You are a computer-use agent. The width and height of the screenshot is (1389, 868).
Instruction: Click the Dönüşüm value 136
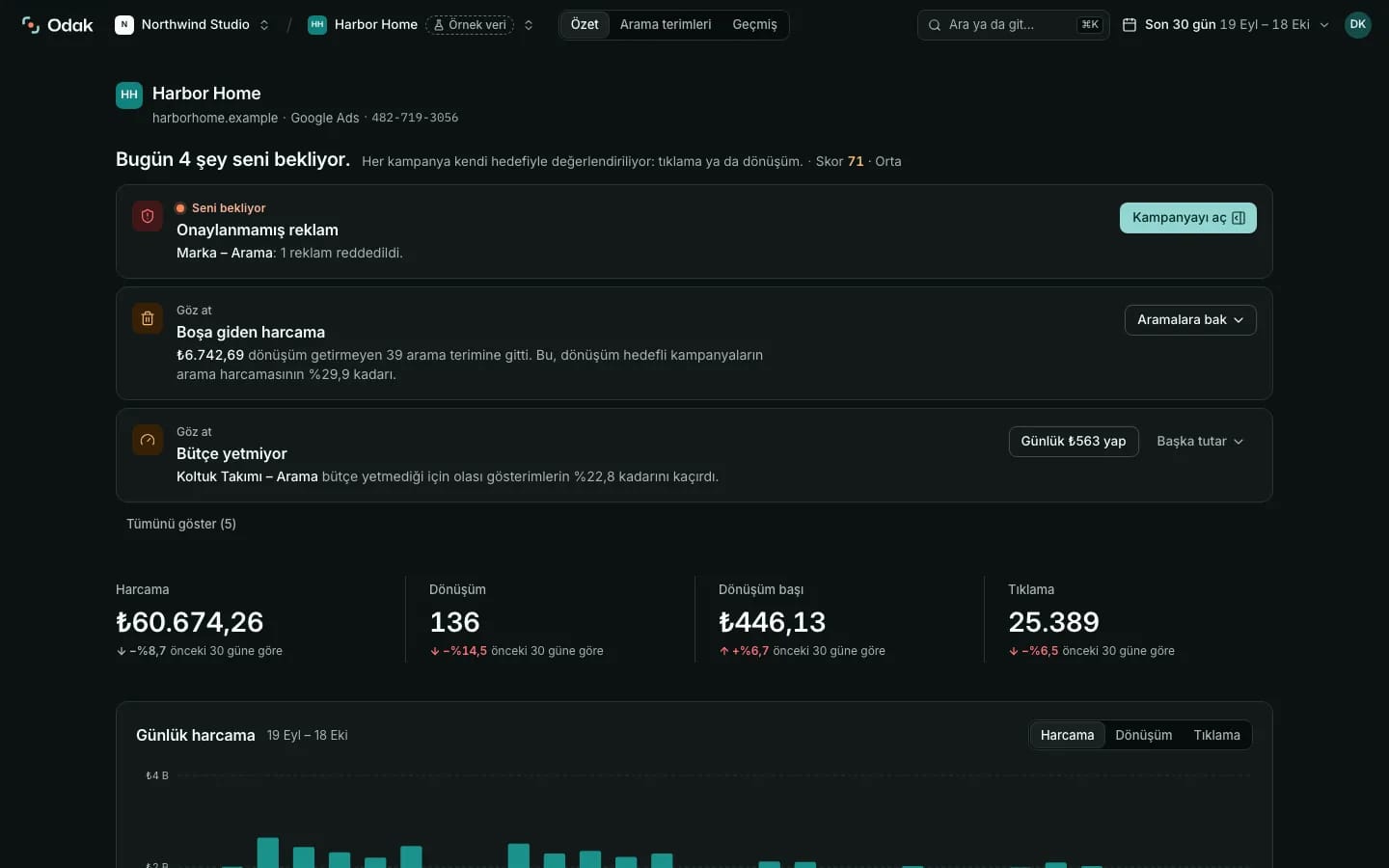tap(454, 622)
